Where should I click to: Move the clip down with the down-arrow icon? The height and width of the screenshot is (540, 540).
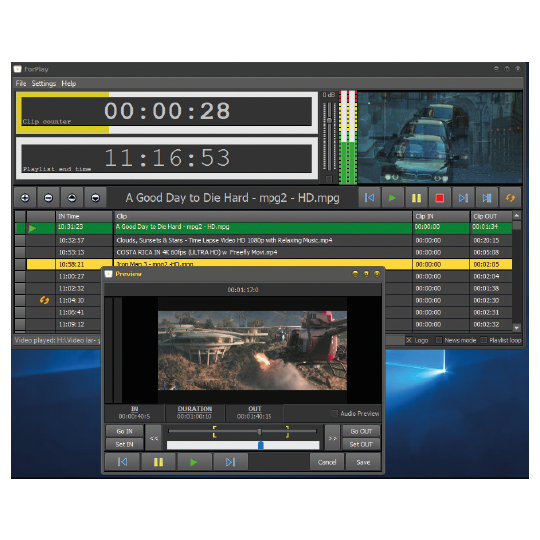coord(95,198)
